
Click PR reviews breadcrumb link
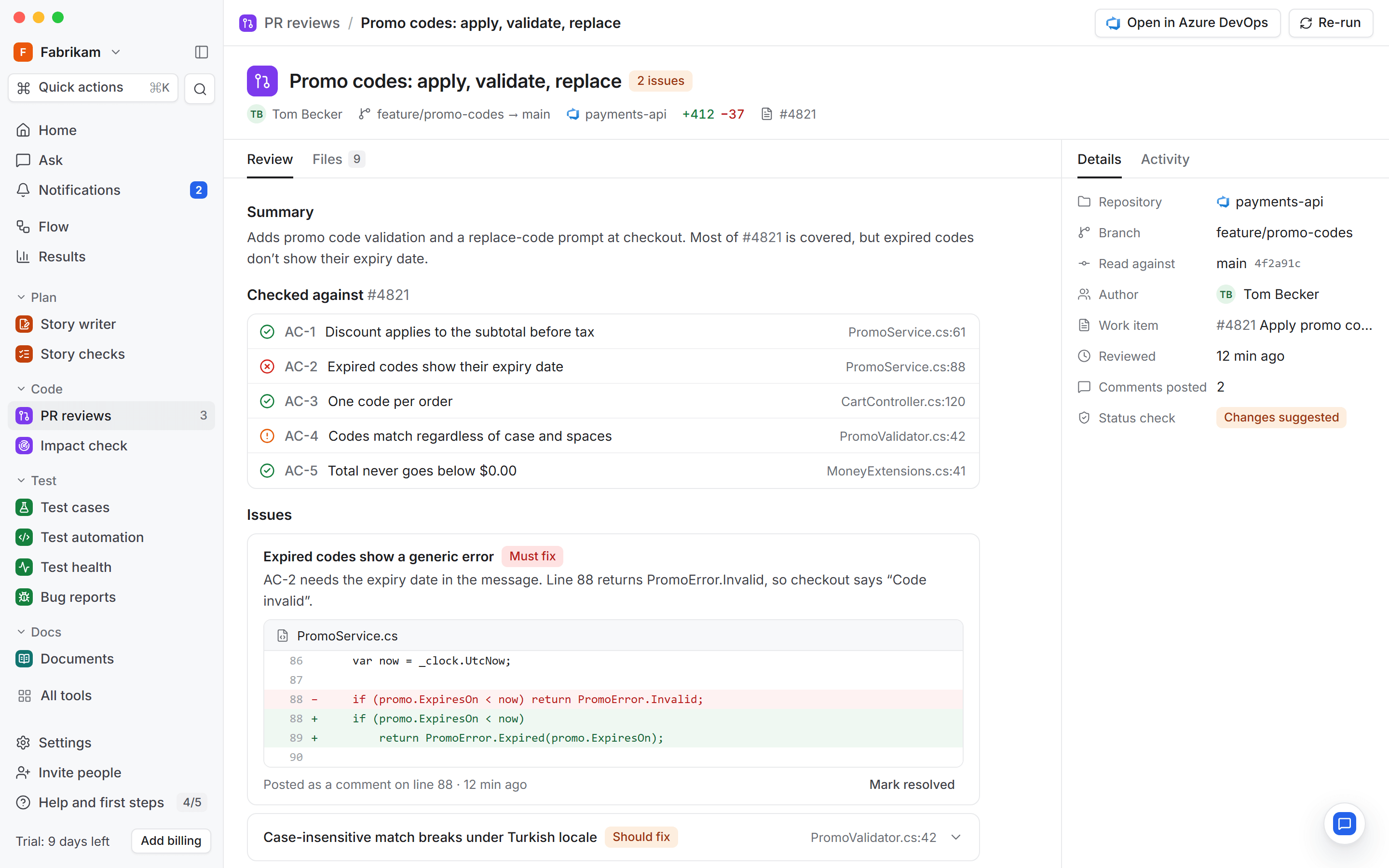(x=301, y=23)
